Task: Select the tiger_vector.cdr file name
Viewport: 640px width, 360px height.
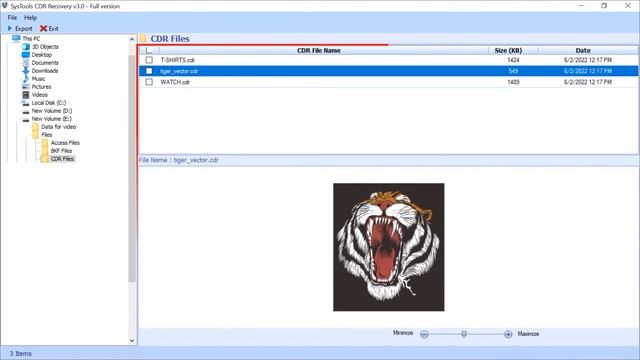Action: click(x=179, y=71)
